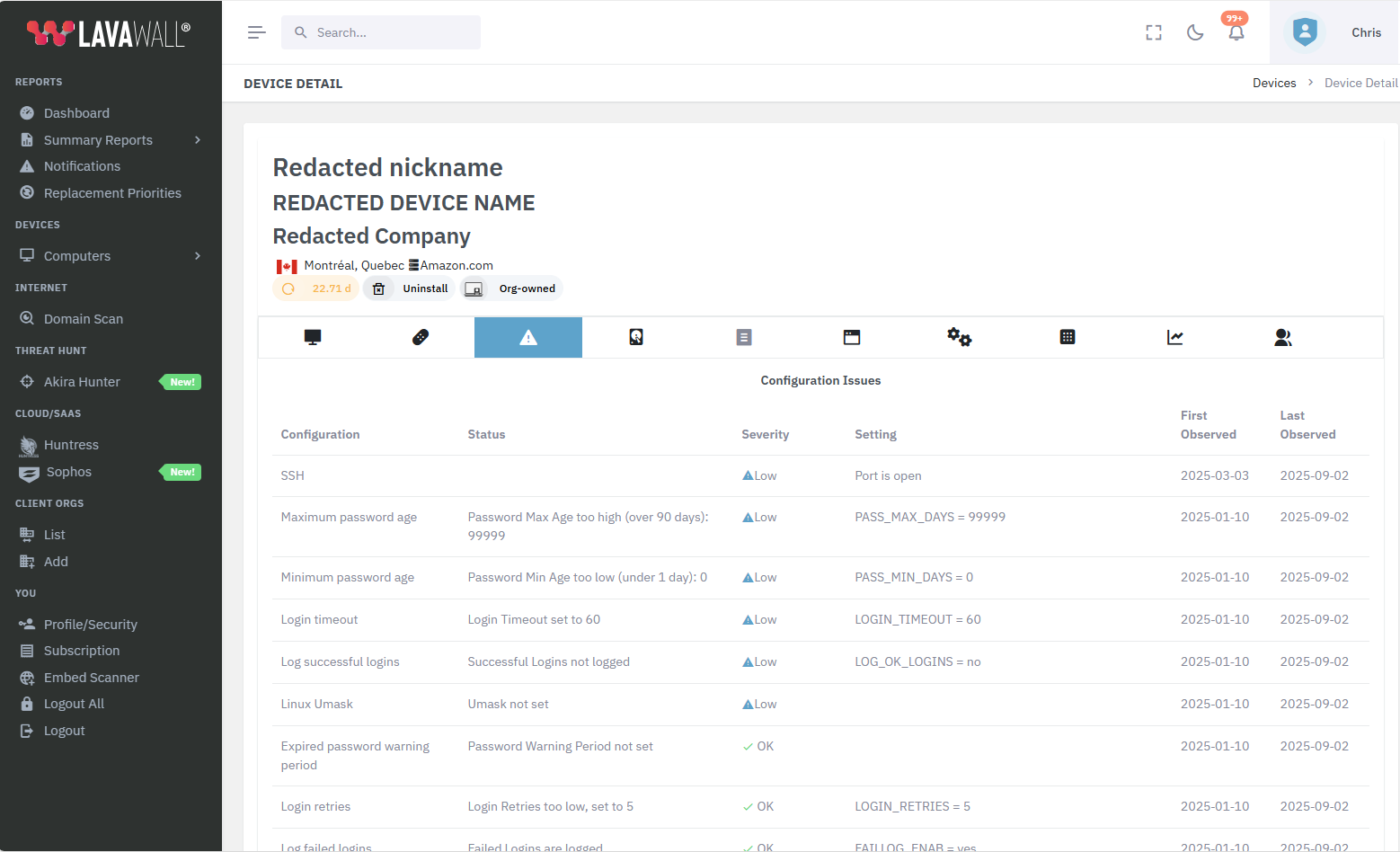Select the warning Configuration Issues tab
Image resolution: width=1400 pixels, height=852 pixels.
528,337
